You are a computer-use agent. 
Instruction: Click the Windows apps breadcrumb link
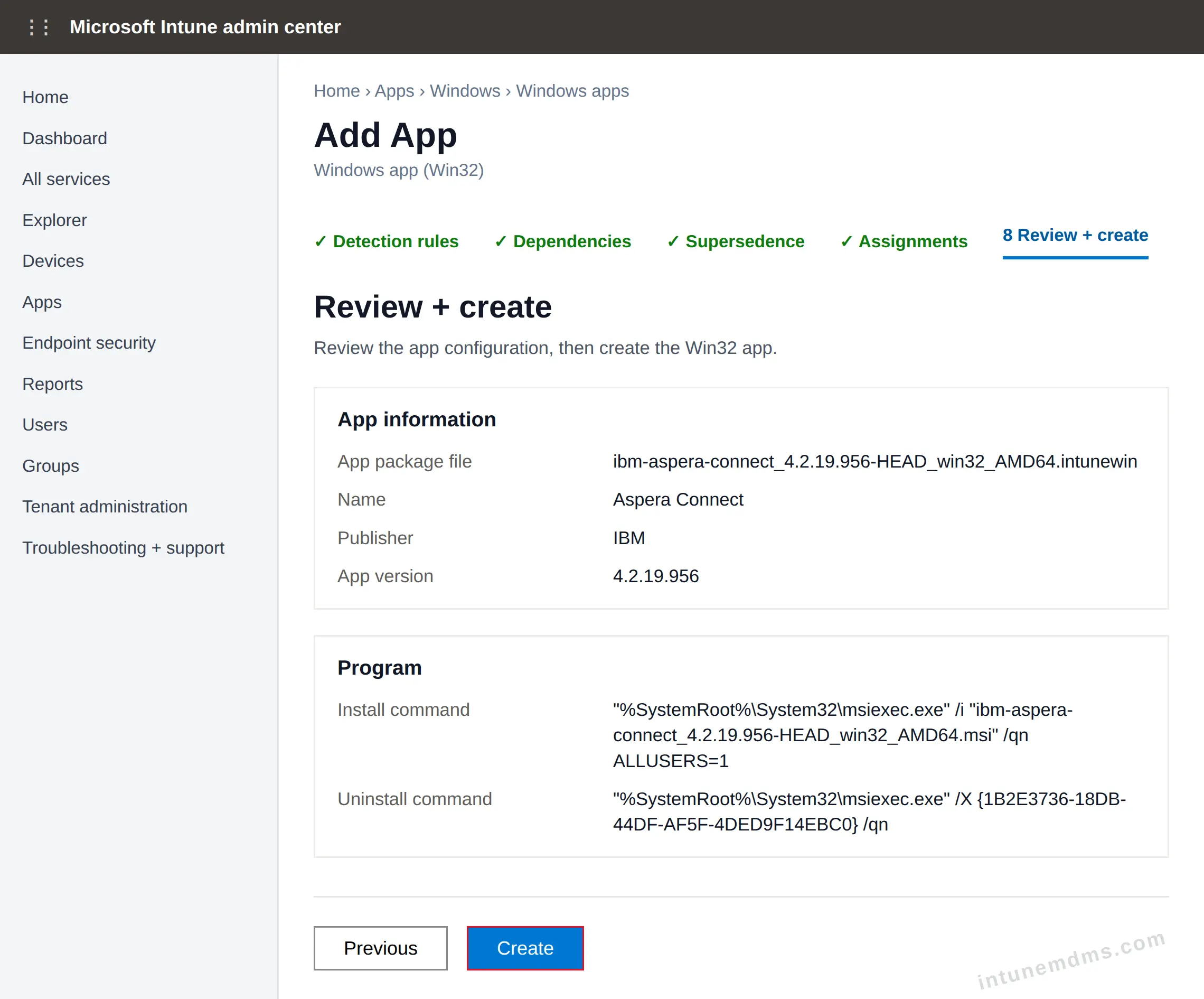point(572,91)
